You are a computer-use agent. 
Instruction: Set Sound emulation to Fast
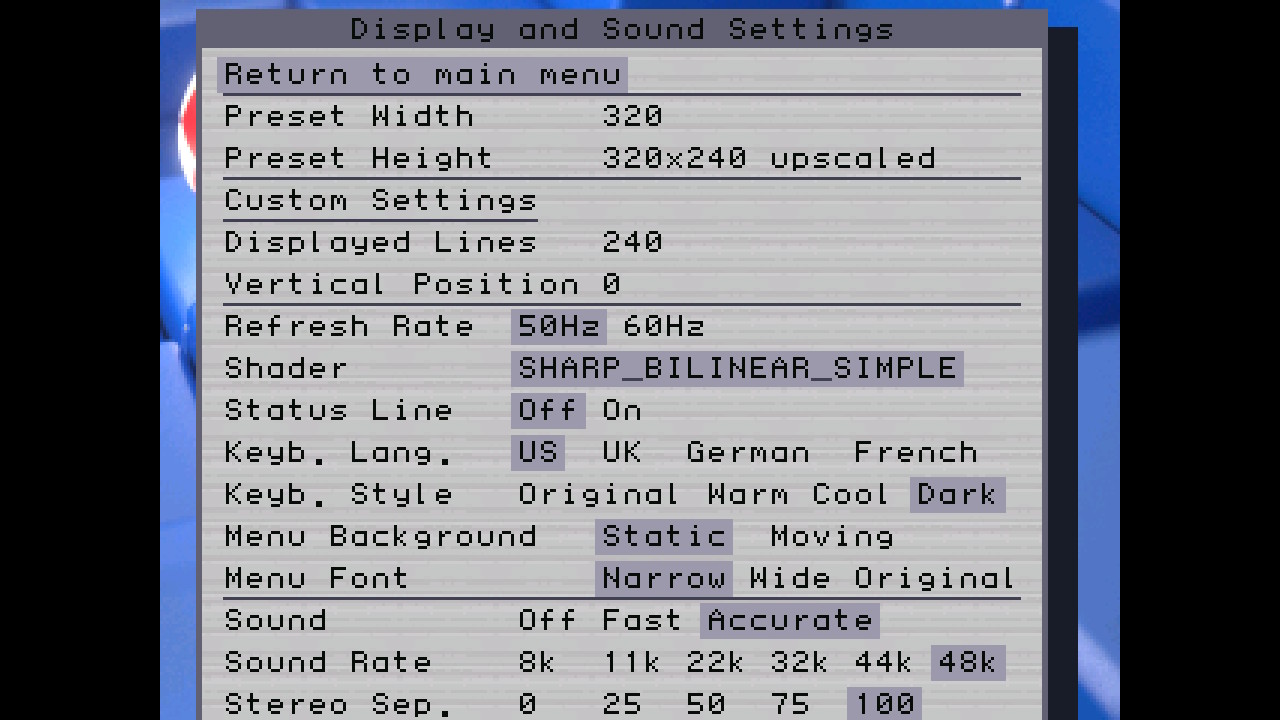[x=642, y=620]
